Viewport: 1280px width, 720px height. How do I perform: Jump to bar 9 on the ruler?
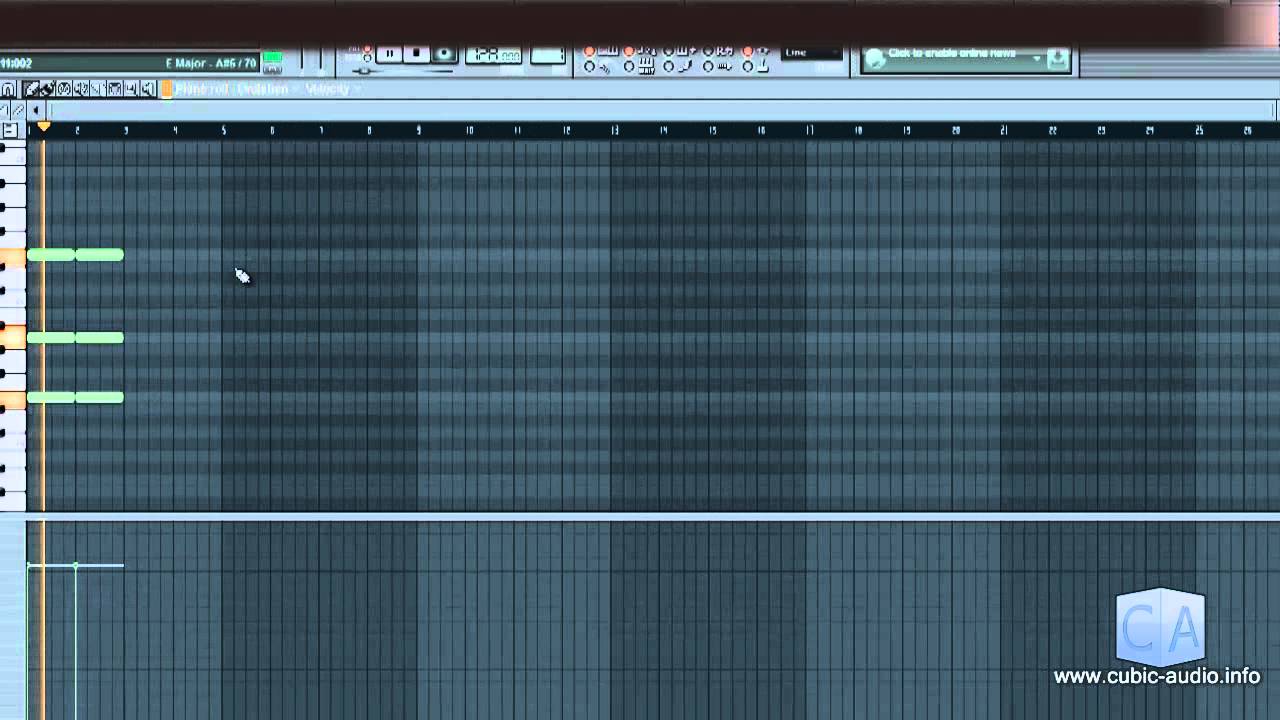418,130
